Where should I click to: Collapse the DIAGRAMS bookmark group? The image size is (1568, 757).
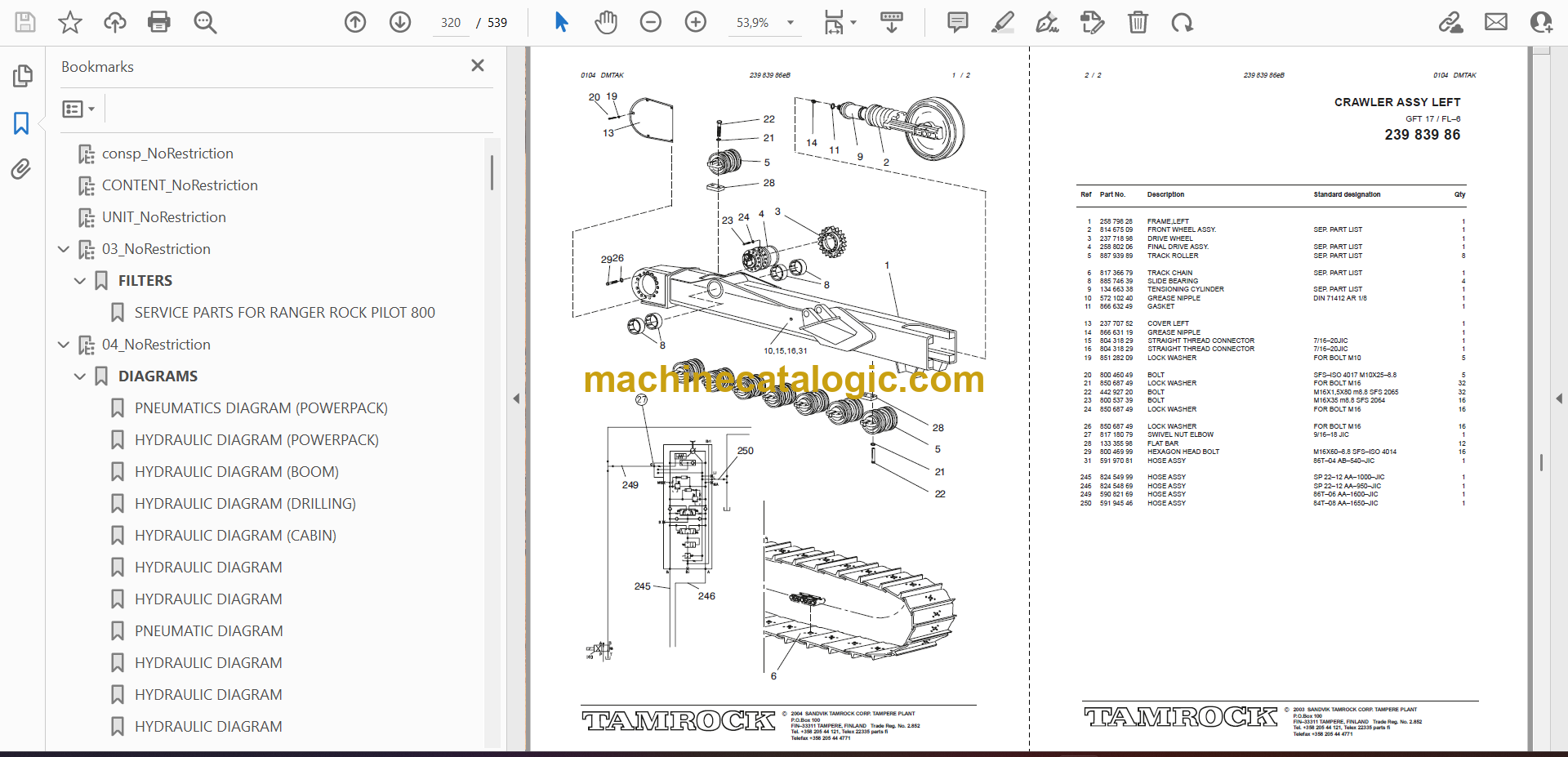[80, 376]
